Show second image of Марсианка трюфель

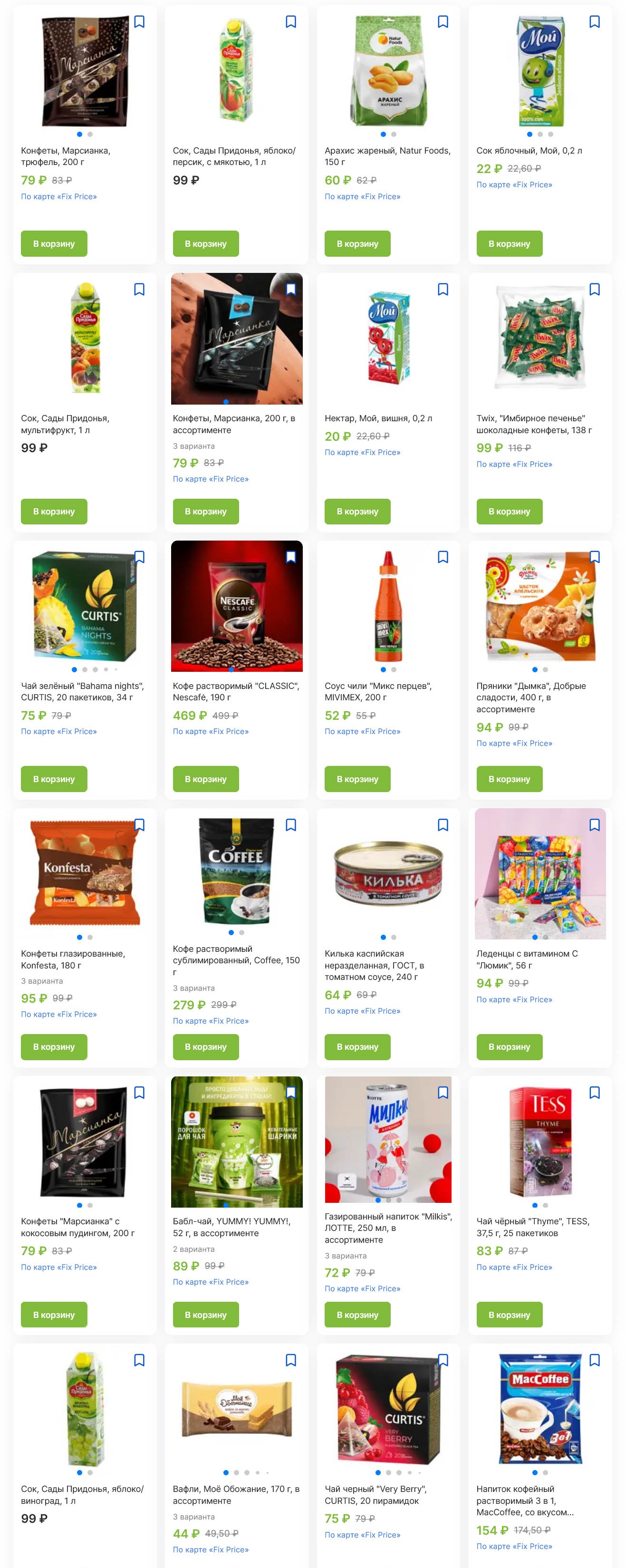[x=90, y=134]
